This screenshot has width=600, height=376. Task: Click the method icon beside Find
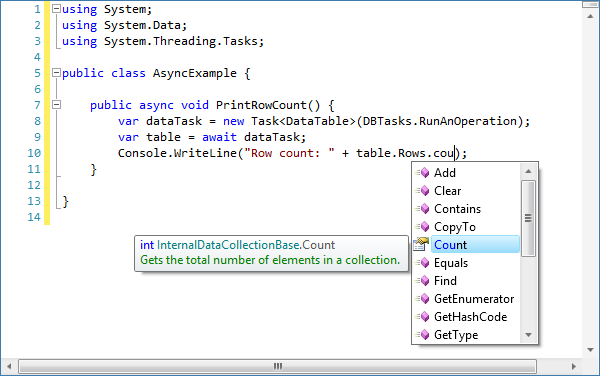[x=422, y=281]
